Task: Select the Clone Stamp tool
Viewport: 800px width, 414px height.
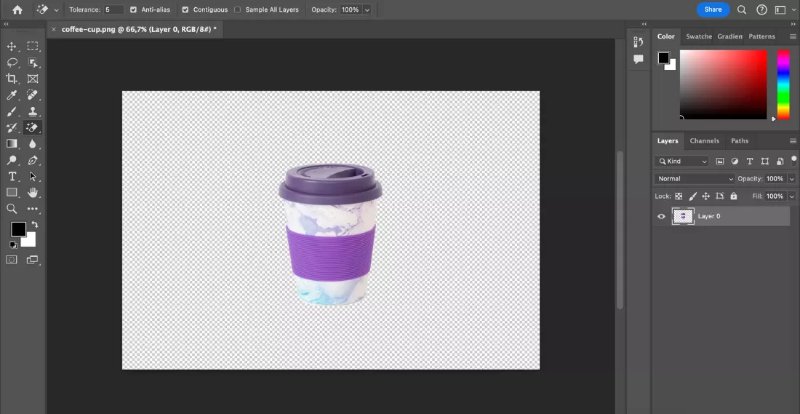Action: coord(33,111)
